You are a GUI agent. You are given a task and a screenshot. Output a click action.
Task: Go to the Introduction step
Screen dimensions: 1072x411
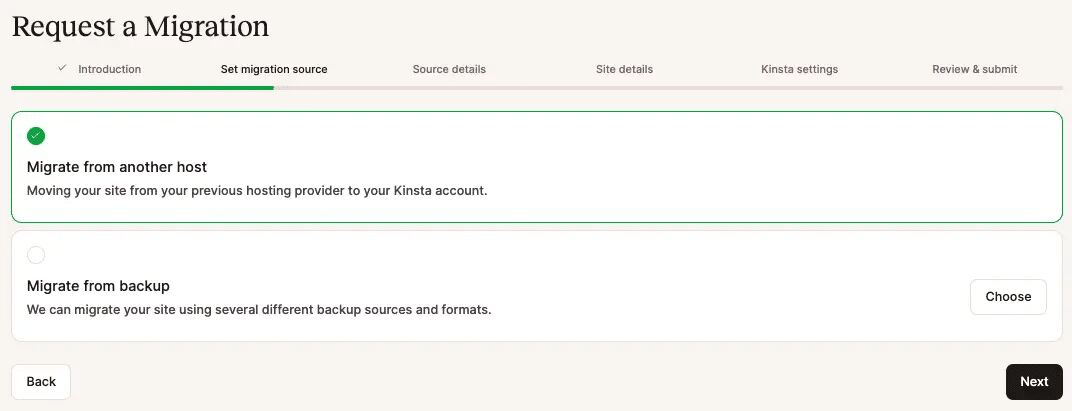(x=109, y=69)
